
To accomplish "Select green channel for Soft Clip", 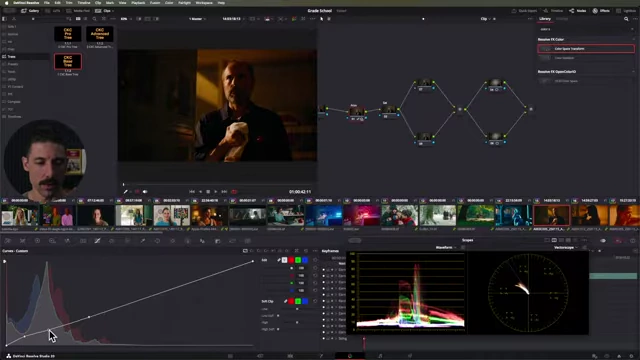I will tap(298, 301).
